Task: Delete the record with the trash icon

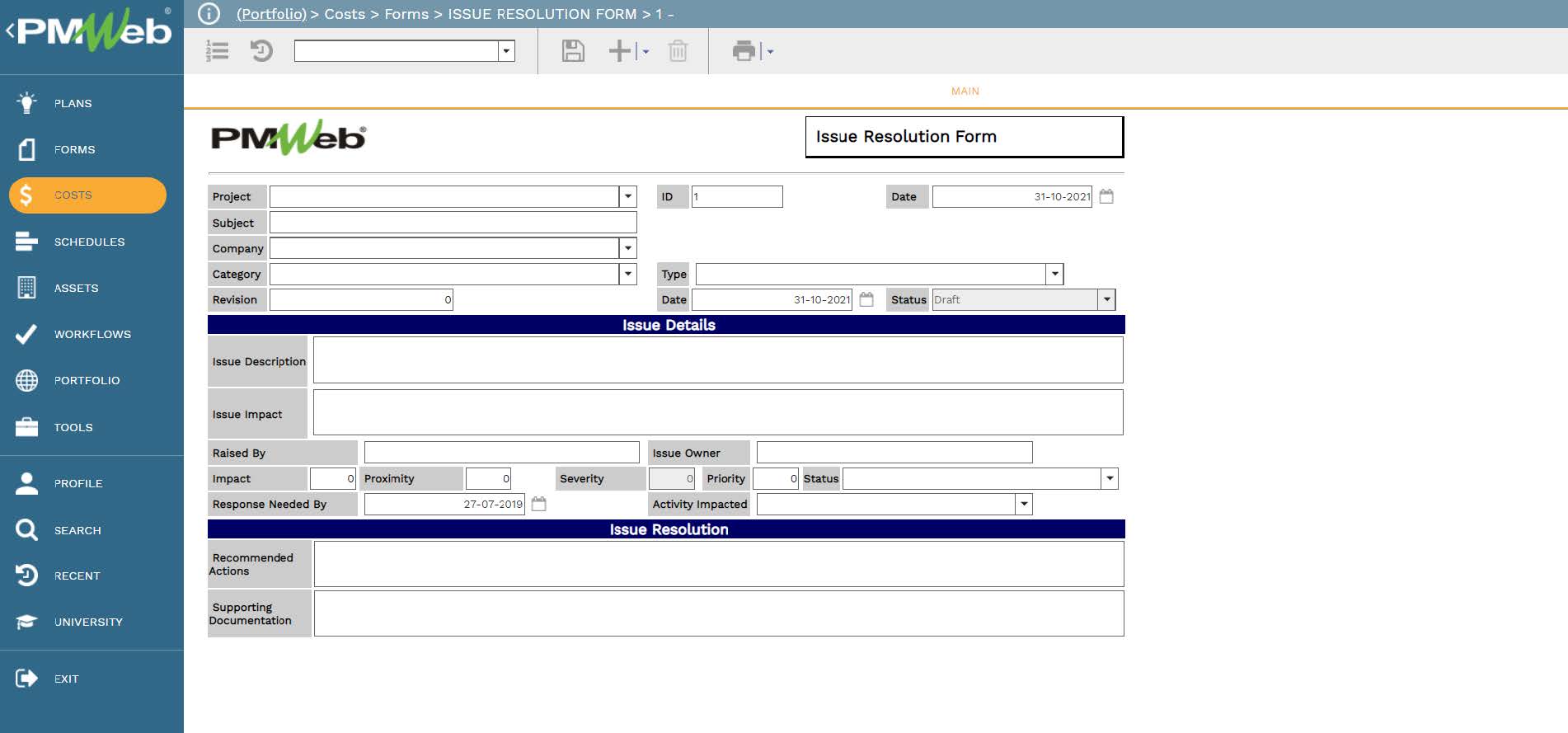Action: (x=678, y=51)
